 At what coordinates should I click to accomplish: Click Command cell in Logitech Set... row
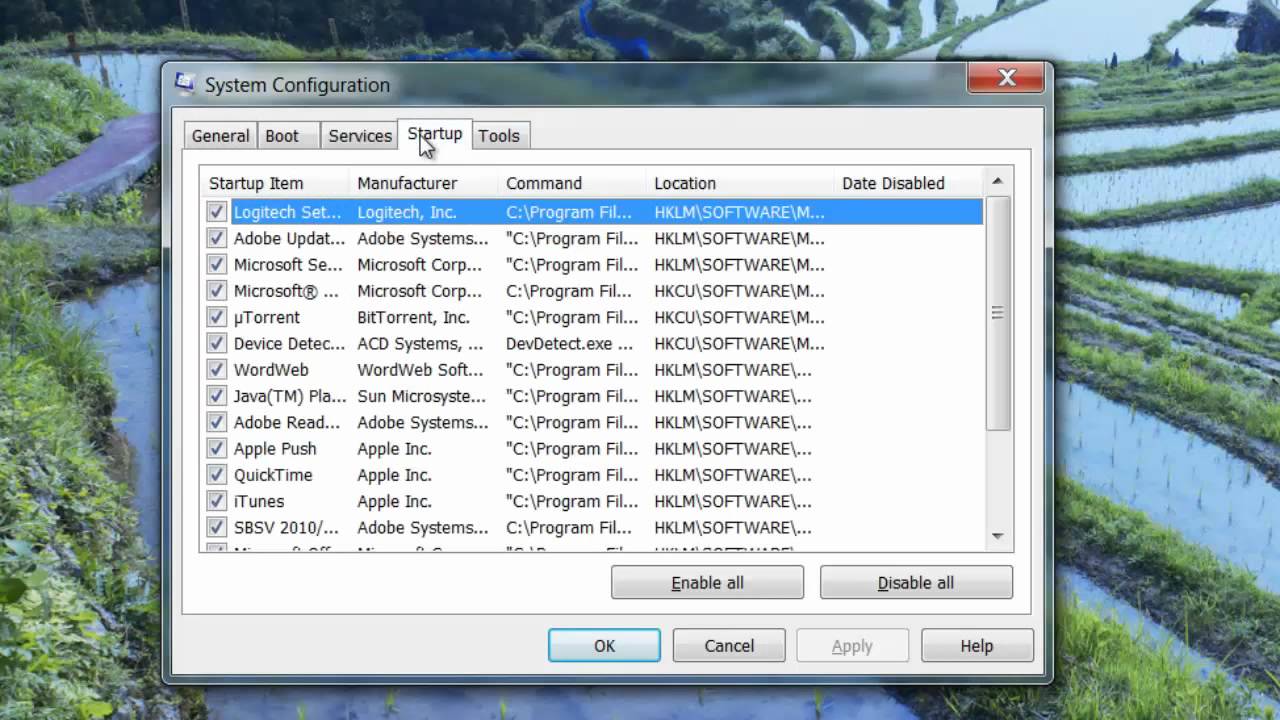tap(569, 212)
